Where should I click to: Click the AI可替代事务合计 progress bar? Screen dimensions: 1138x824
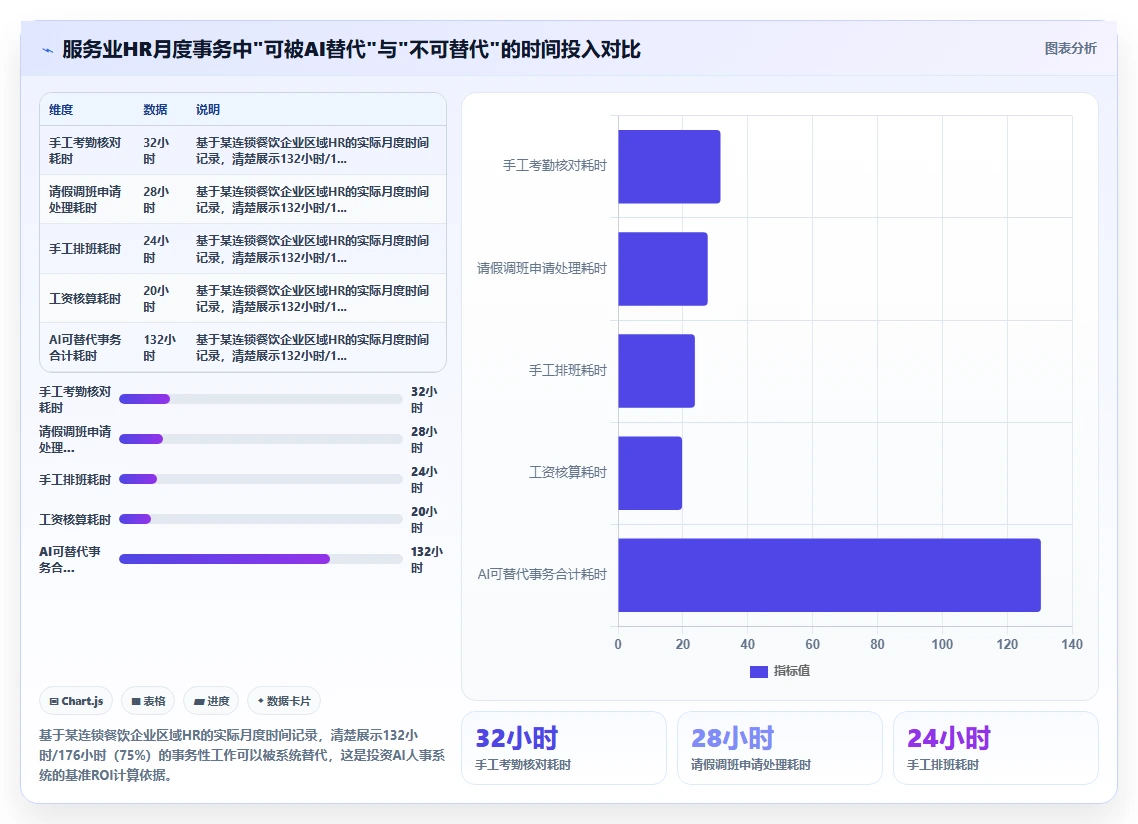click(261, 559)
